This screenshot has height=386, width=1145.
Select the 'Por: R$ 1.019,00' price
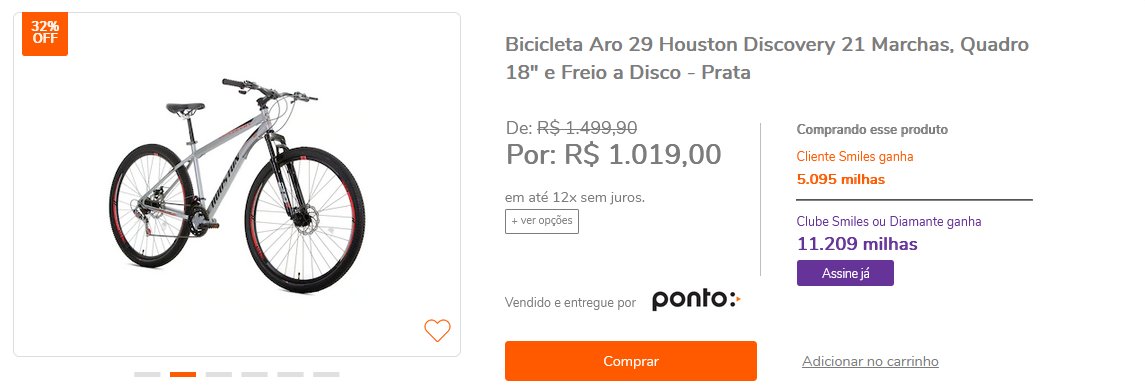pyautogui.click(x=613, y=154)
